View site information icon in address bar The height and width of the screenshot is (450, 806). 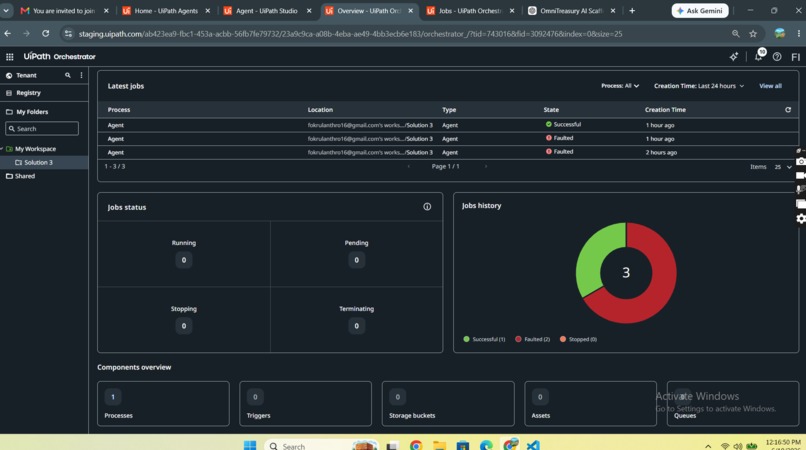68,33
